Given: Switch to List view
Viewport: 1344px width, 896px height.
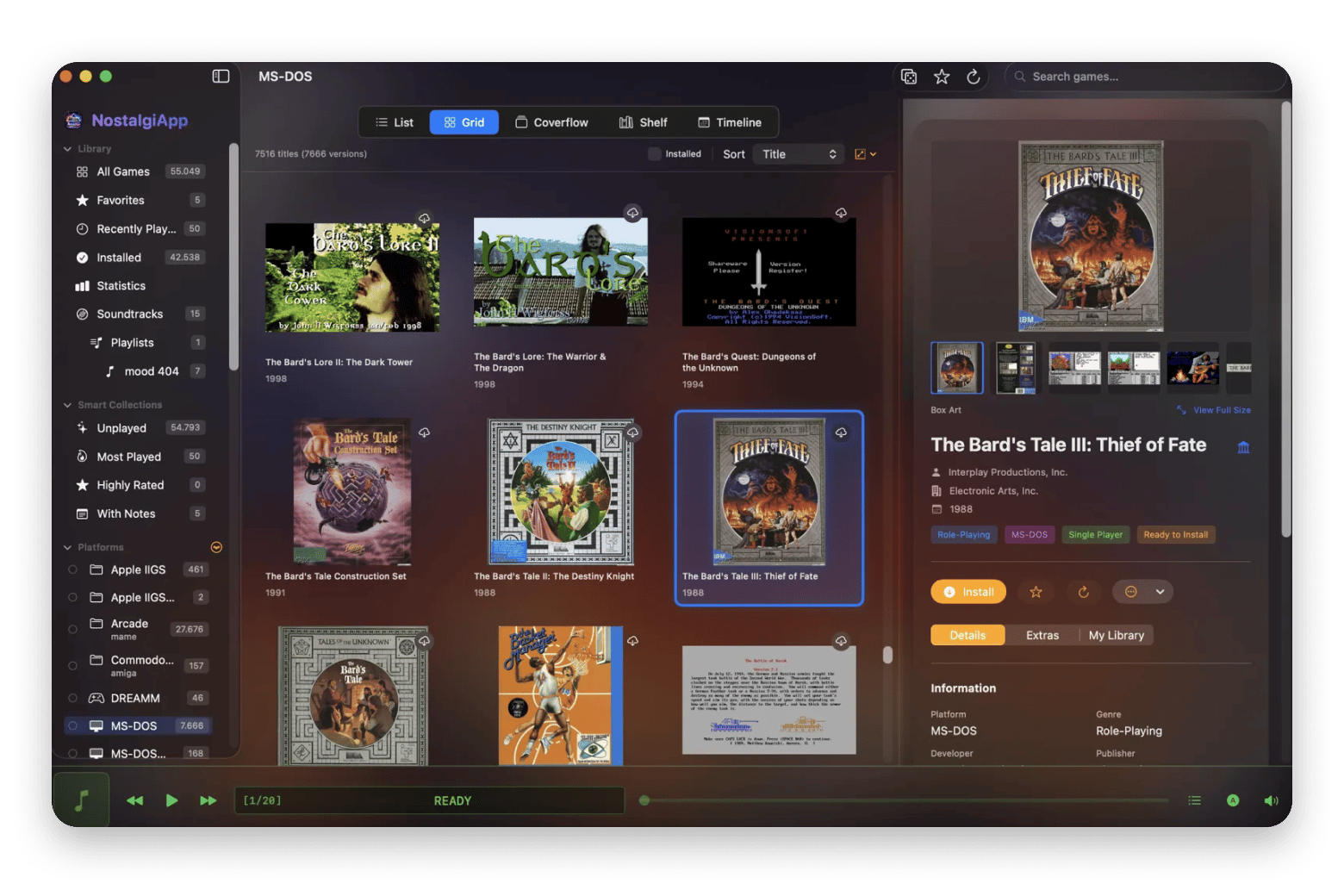Looking at the screenshot, I should [x=395, y=122].
